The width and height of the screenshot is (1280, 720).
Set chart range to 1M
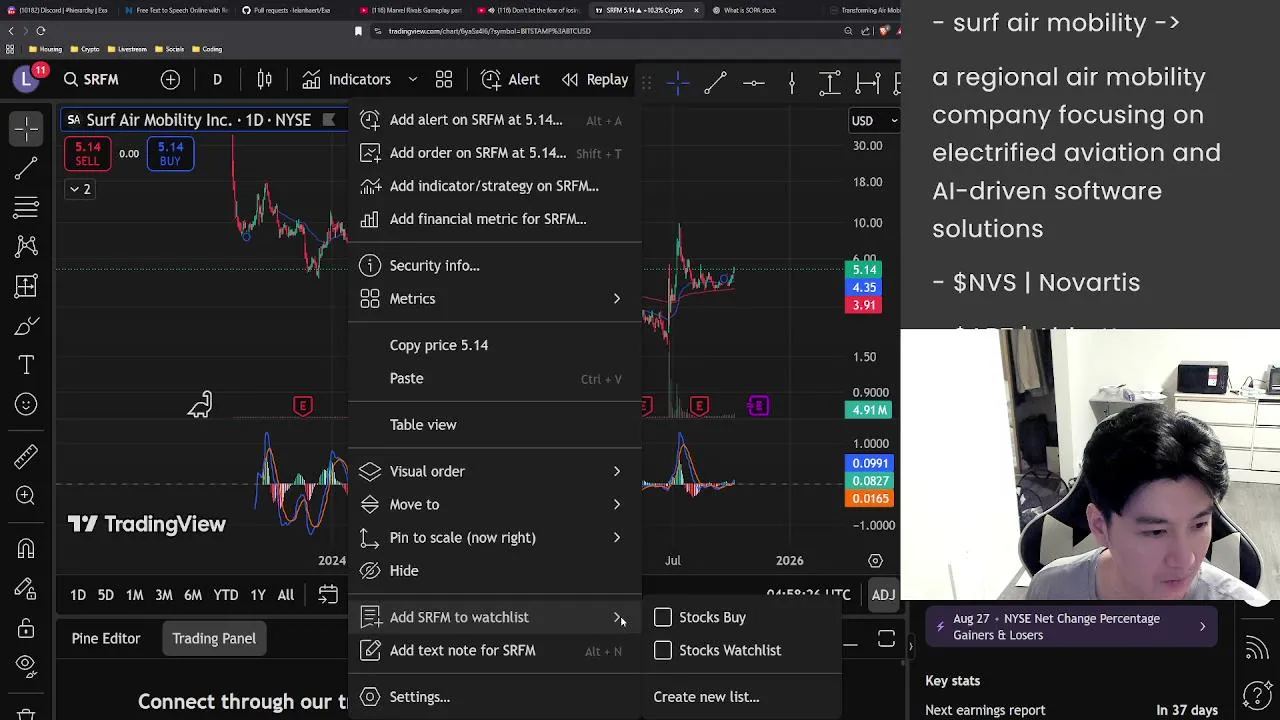pos(134,595)
